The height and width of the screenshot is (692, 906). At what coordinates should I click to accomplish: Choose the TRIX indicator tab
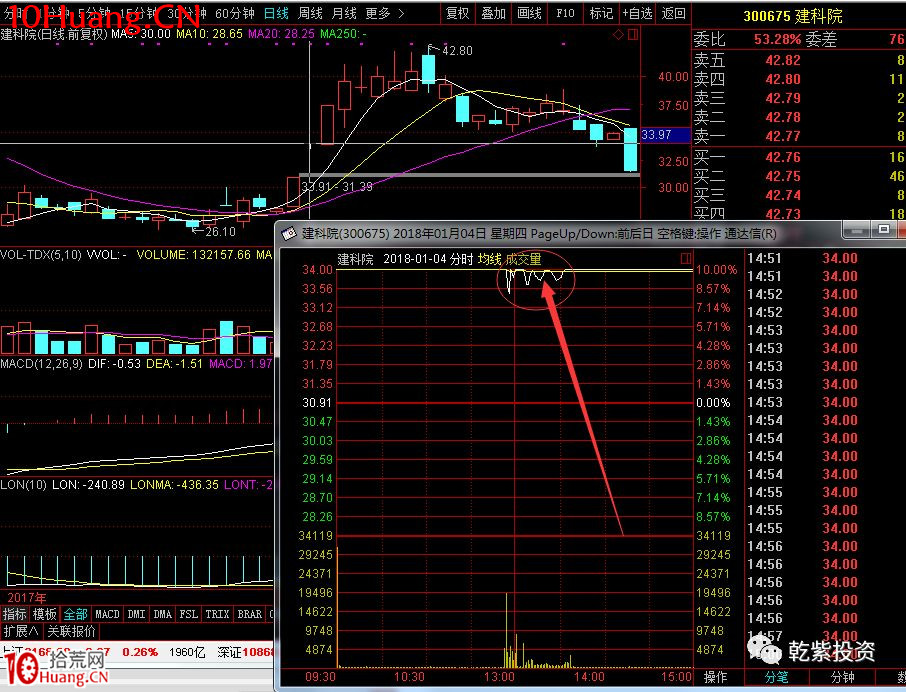pyautogui.click(x=217, y=614)
